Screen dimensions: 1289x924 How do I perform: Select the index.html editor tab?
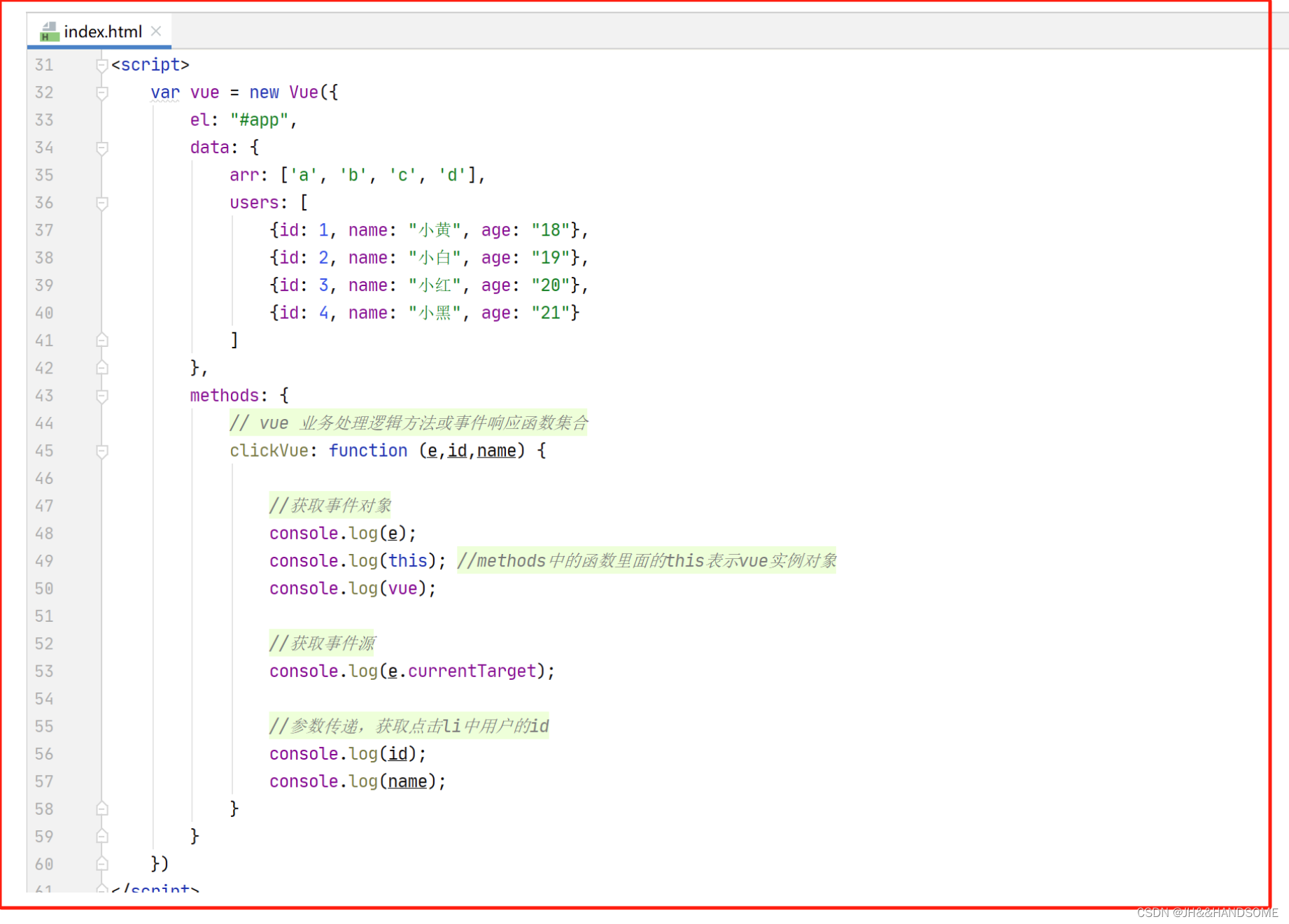pyautogui.click(x=99, y=31)
